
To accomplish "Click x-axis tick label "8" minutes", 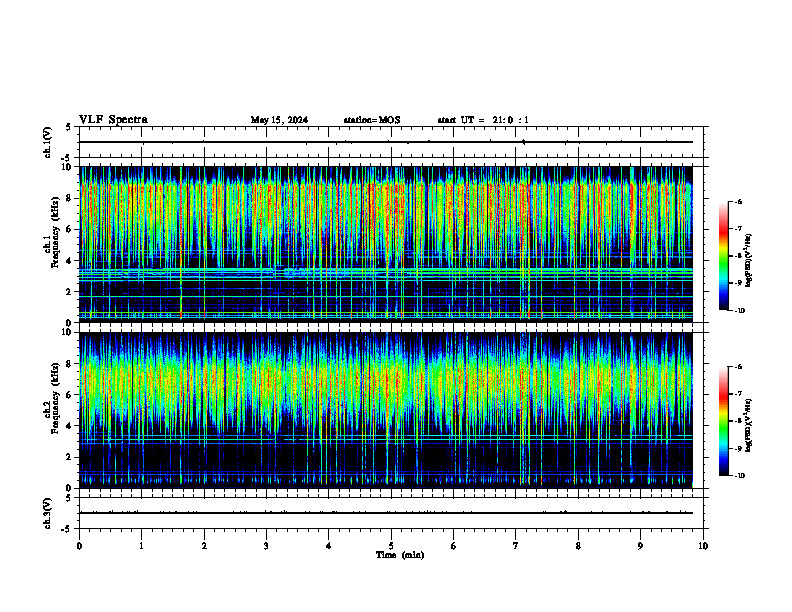I will pyautogui.click(x=578, y=546).
